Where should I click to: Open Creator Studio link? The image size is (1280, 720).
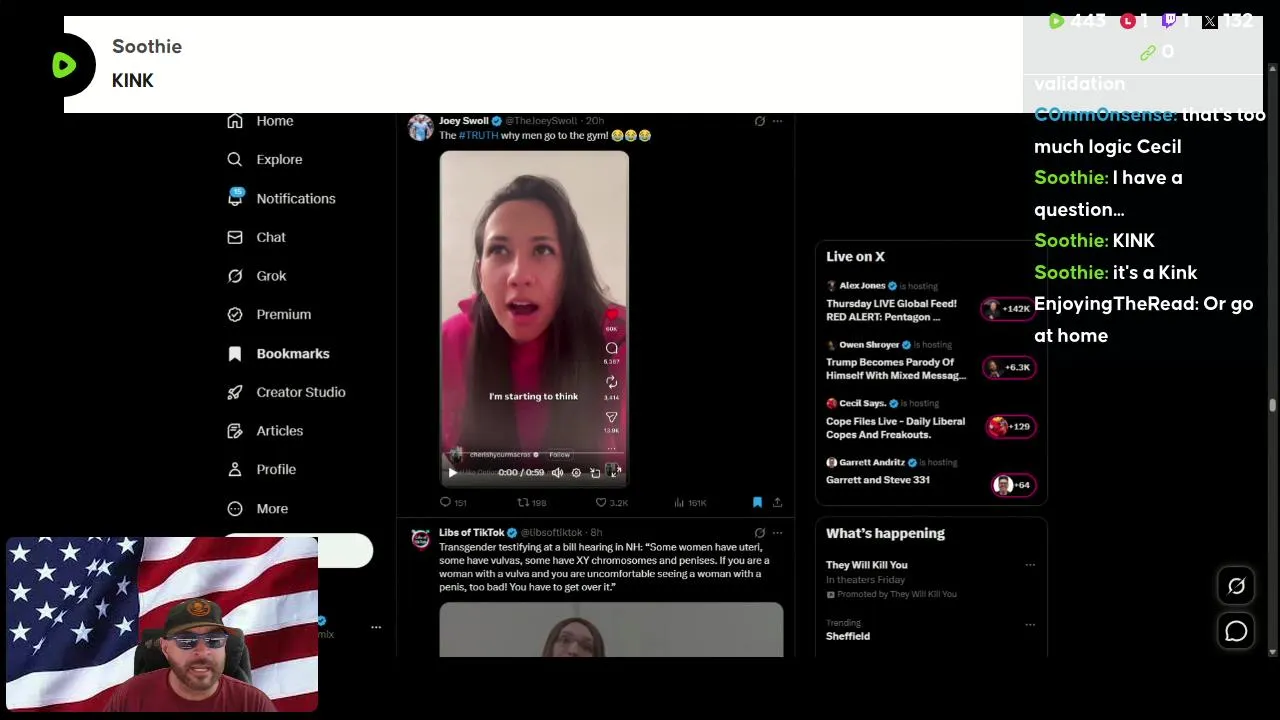[x=301, y=392]
